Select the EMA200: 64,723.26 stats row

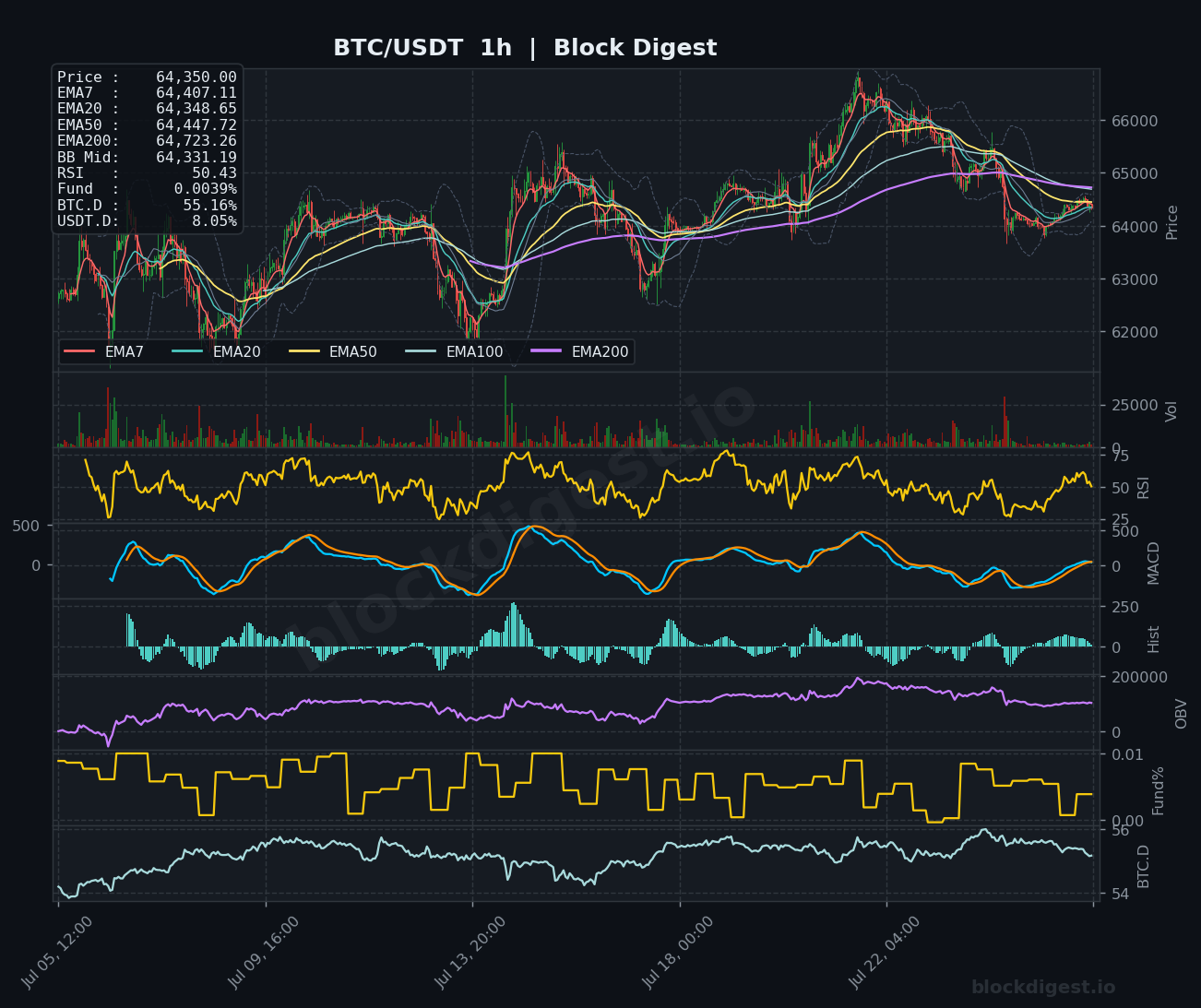[x=147, y=141]
